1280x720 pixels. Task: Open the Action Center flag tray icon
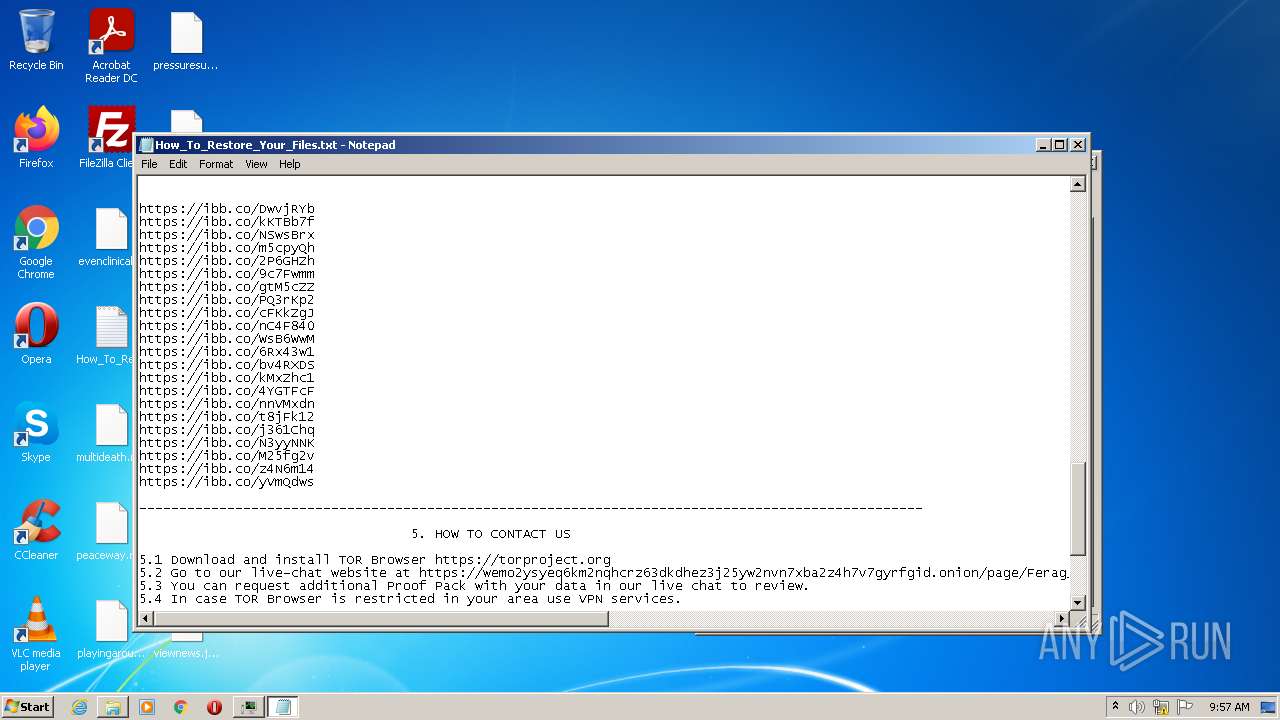[x=1185, y=707]
